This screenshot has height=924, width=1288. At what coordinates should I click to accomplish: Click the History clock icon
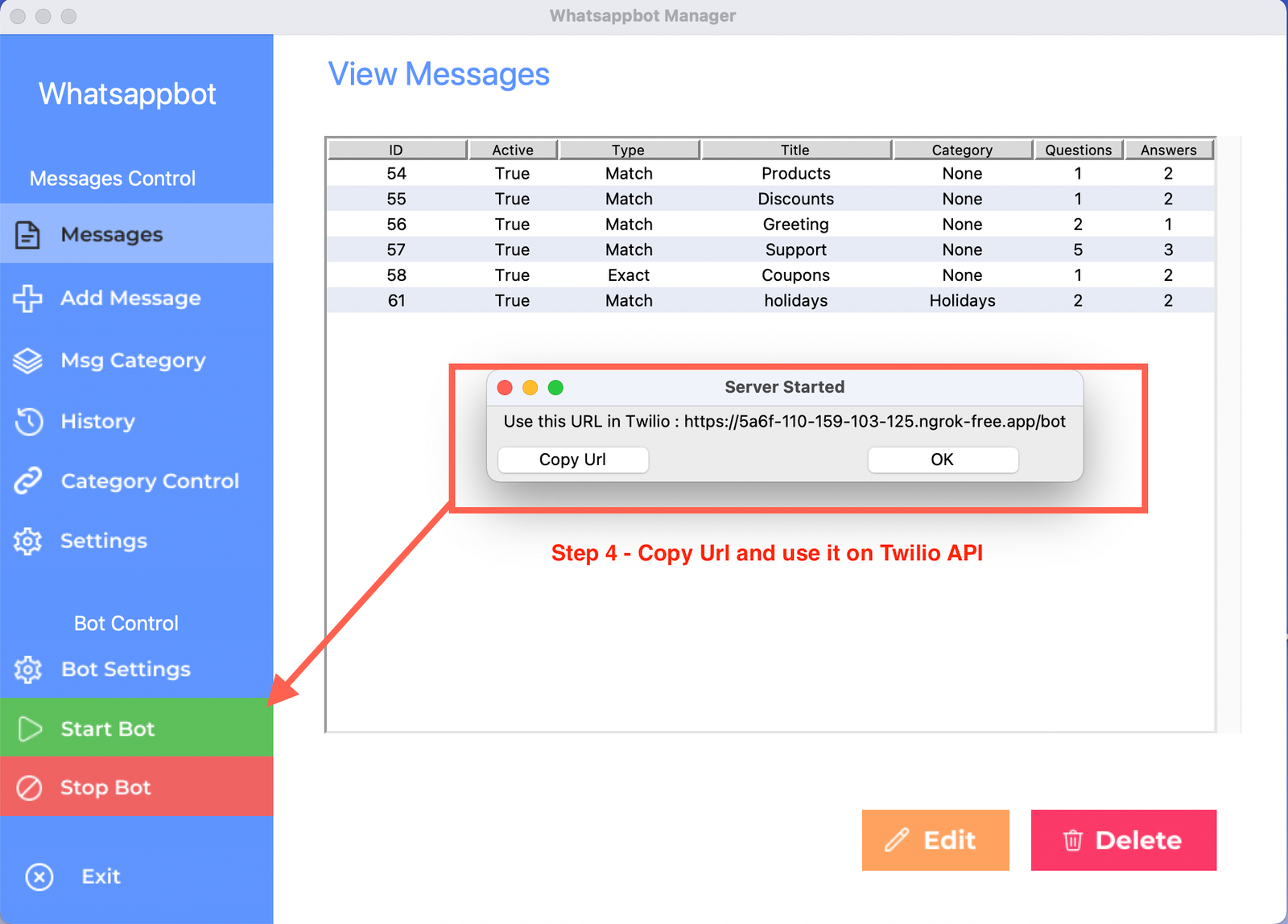pyautogui.click(x=29, y=421)
